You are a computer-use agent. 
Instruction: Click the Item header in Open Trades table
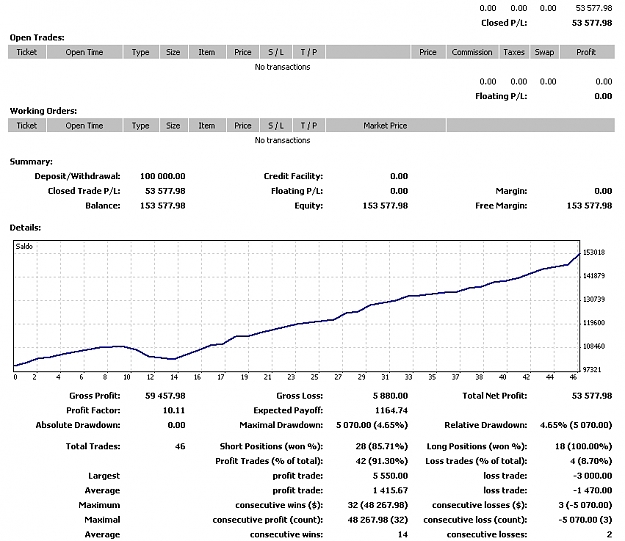click(207, 52)
